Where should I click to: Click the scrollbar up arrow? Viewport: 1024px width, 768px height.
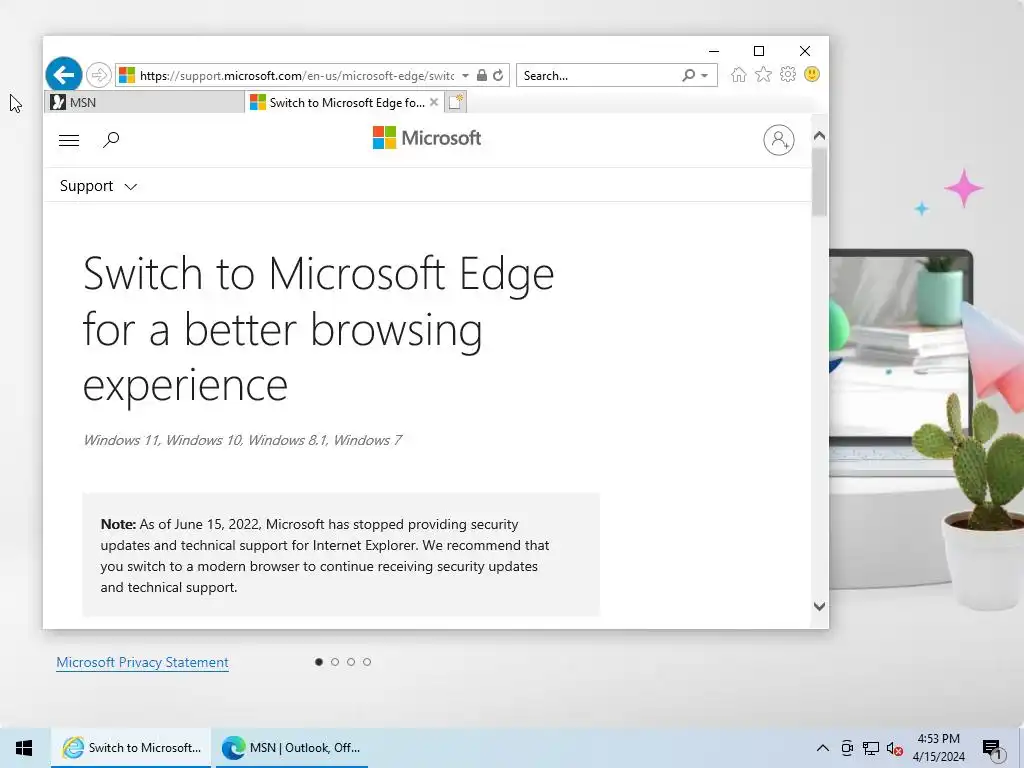click(x=819, y=136)
